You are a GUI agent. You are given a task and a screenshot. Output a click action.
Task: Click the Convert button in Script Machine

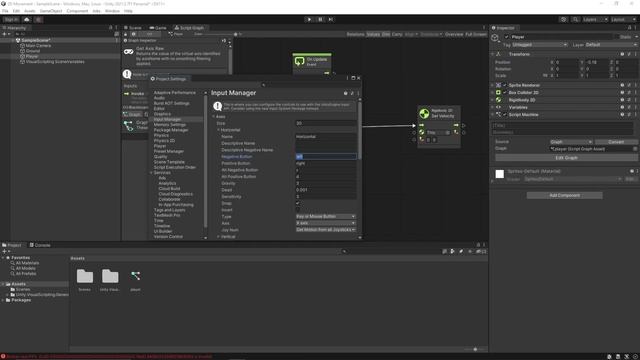point(616,142)
